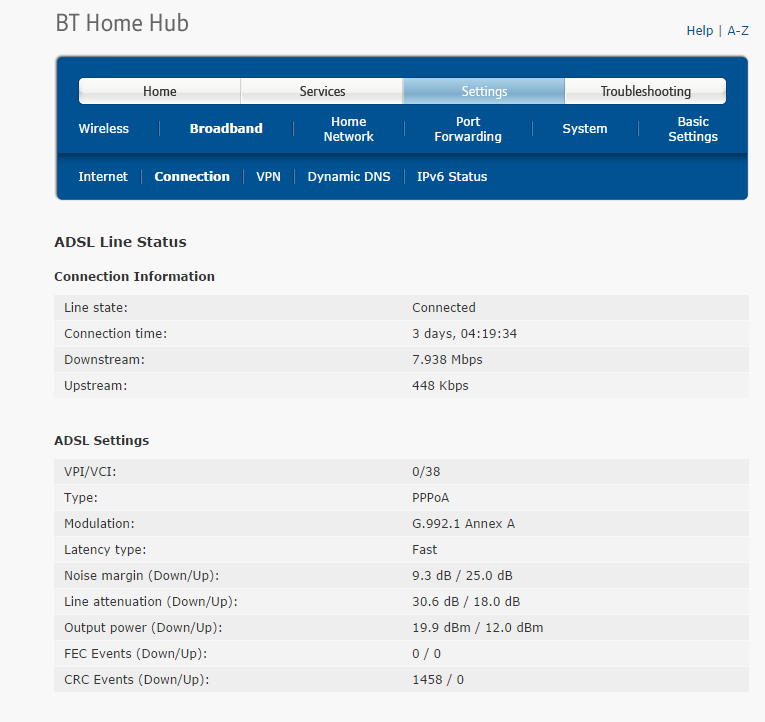
Task: Click the ADSL Line Status heading
Action: pos(120,242)
